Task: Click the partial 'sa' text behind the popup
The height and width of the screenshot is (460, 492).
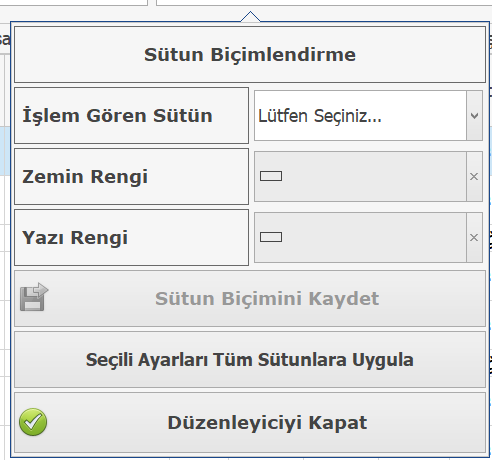Action: (5, 39)
